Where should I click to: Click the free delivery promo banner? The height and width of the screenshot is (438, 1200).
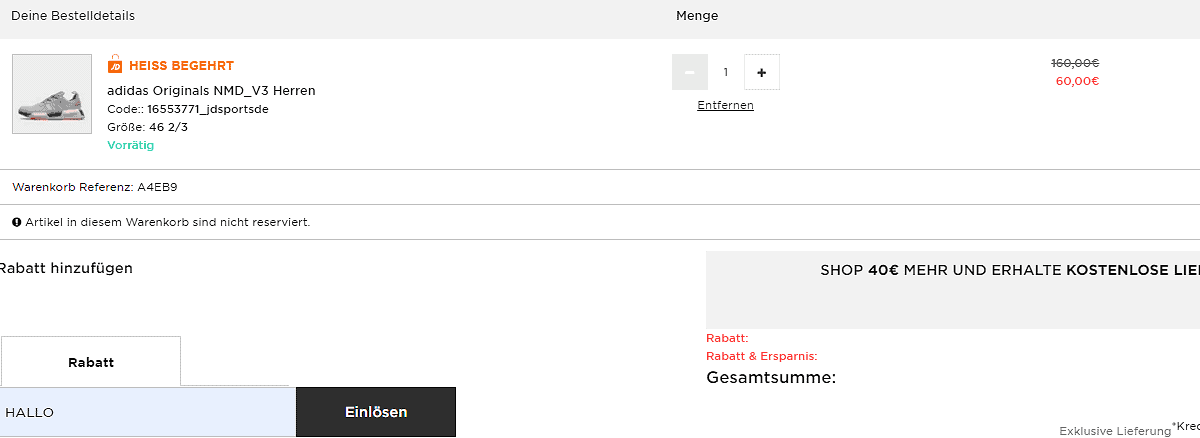coord(953,290)
